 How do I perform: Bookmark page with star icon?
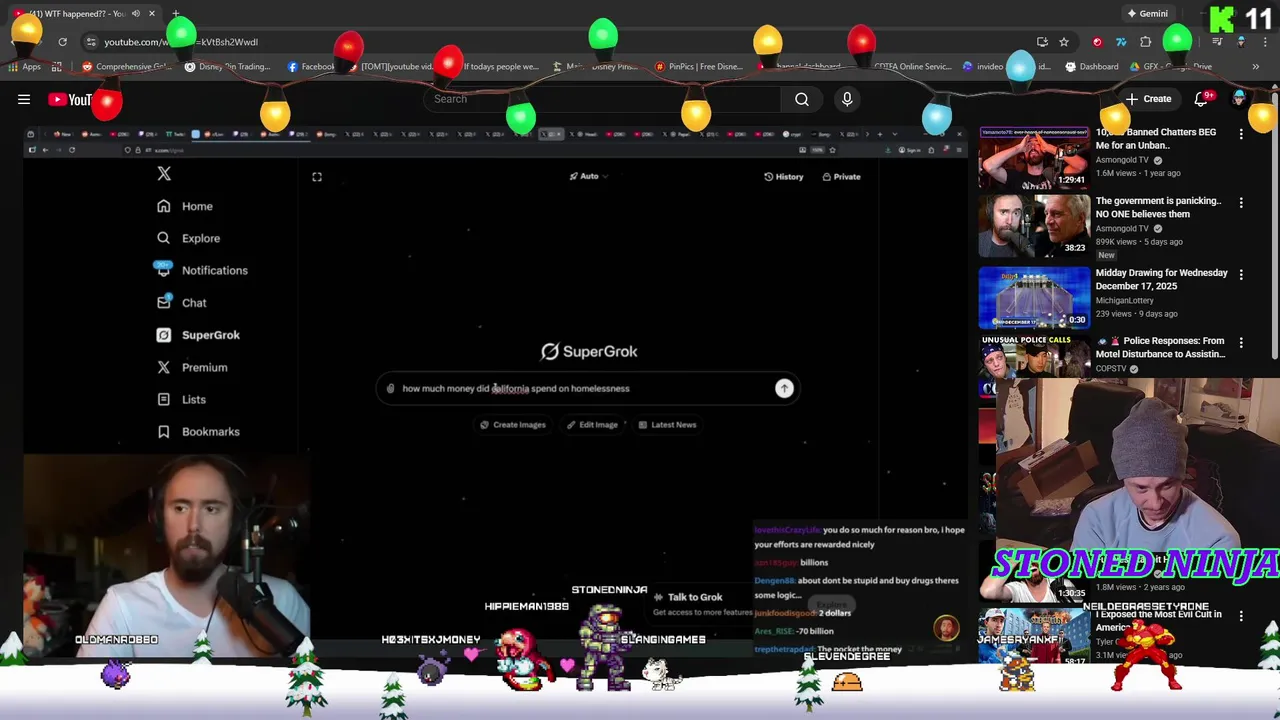tap(1064, 42)
